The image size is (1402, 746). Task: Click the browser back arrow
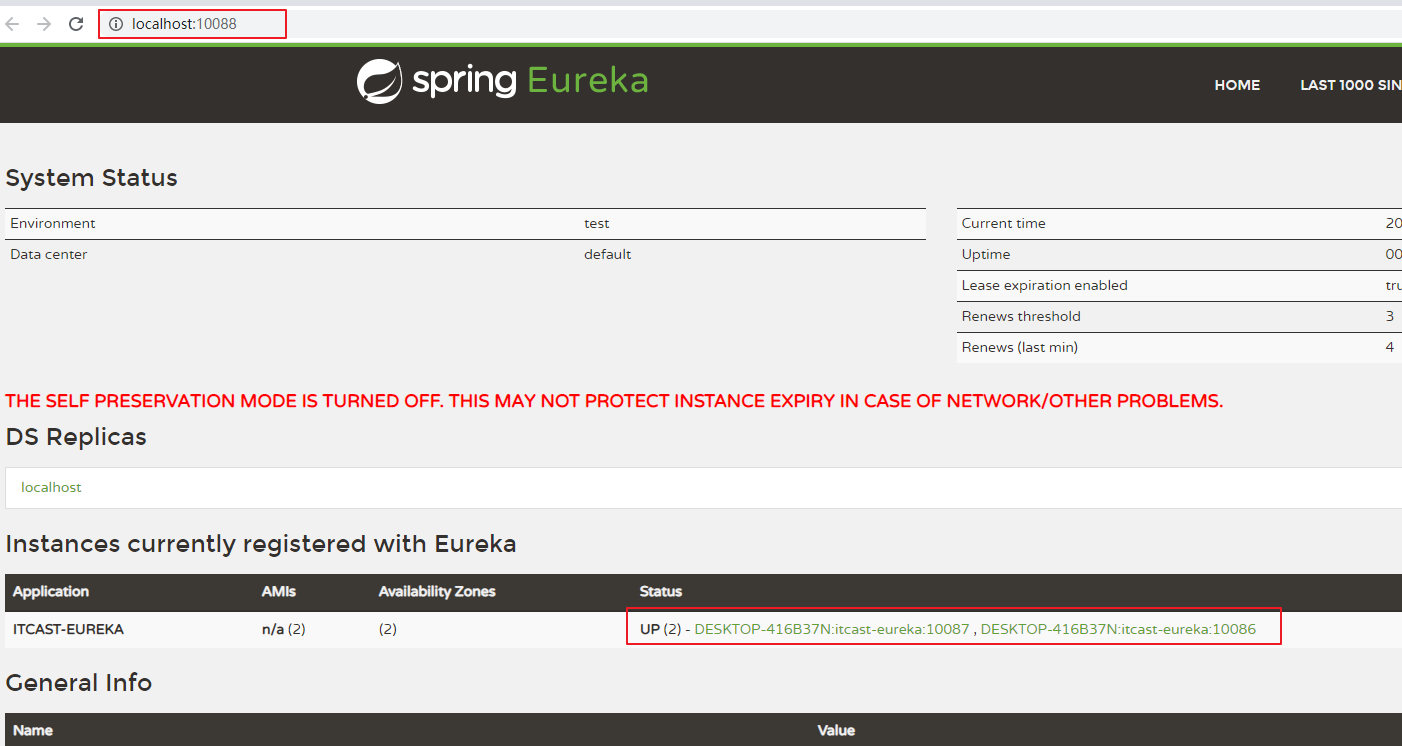(x=13, y=24)
